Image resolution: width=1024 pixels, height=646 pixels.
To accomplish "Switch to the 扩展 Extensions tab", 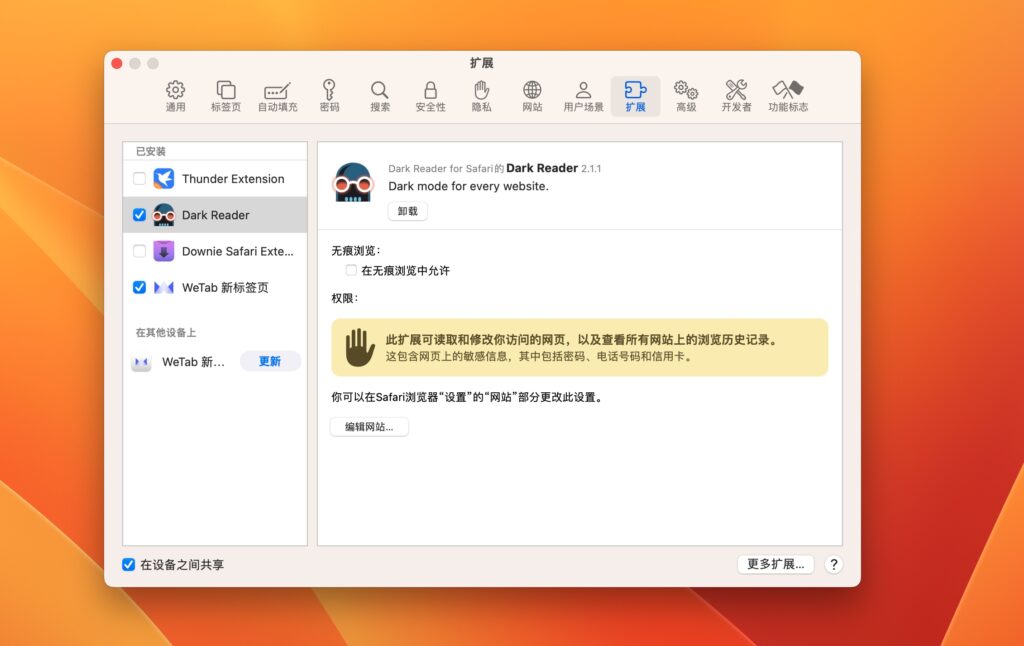I will point(636,95).
